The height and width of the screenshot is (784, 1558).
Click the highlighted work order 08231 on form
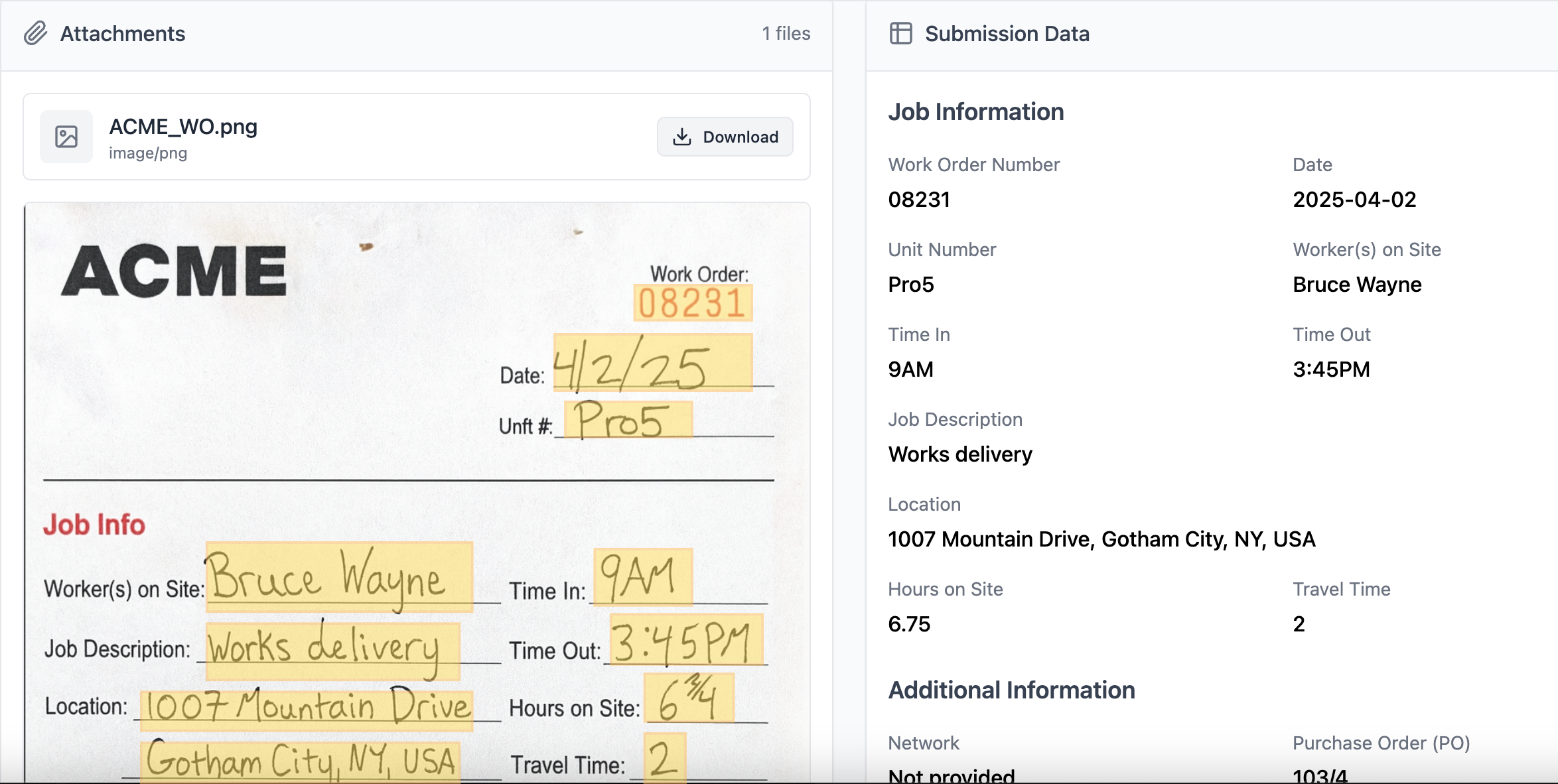(693, 303)
